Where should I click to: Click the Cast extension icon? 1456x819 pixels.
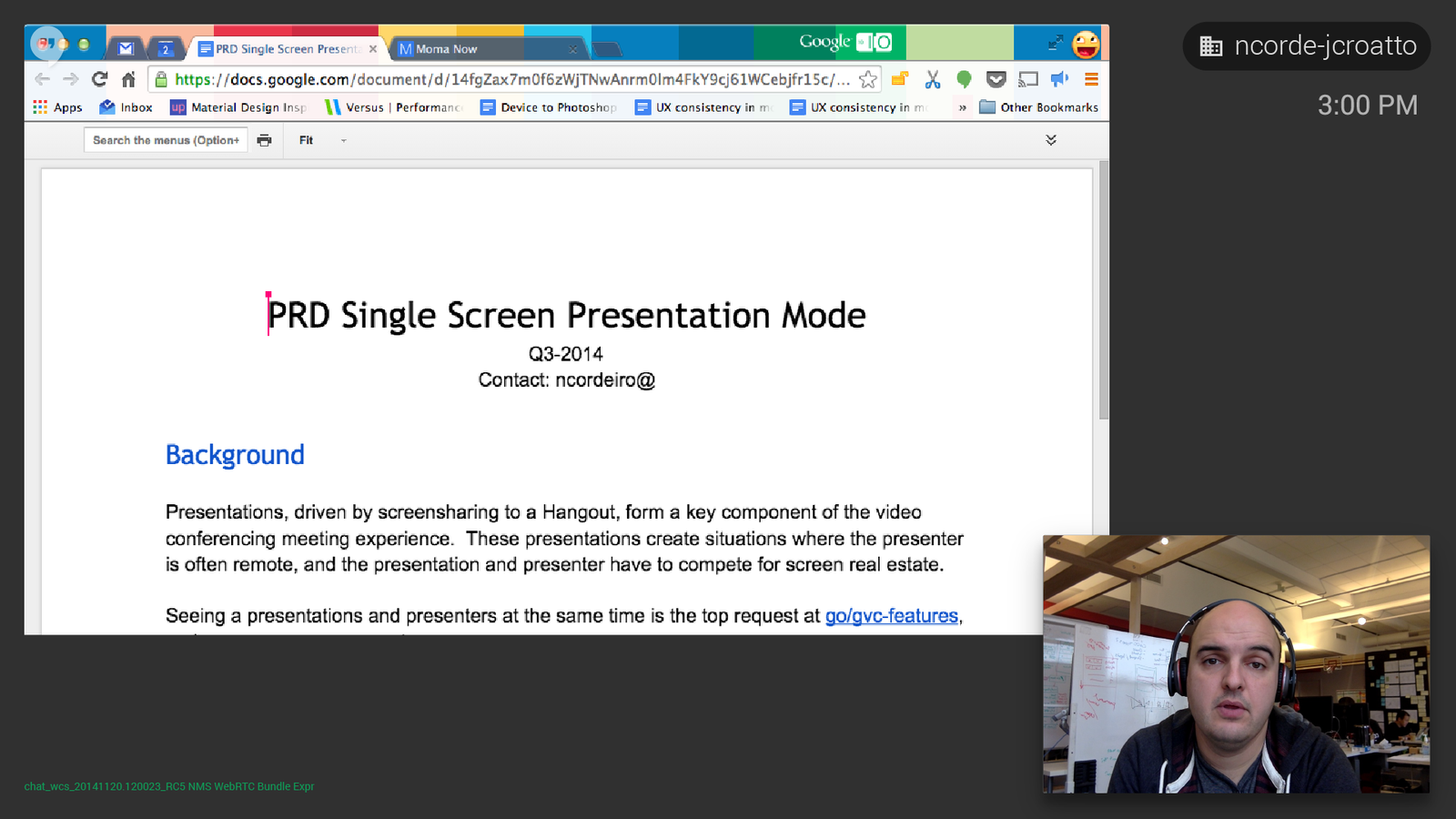(1027, 79)
